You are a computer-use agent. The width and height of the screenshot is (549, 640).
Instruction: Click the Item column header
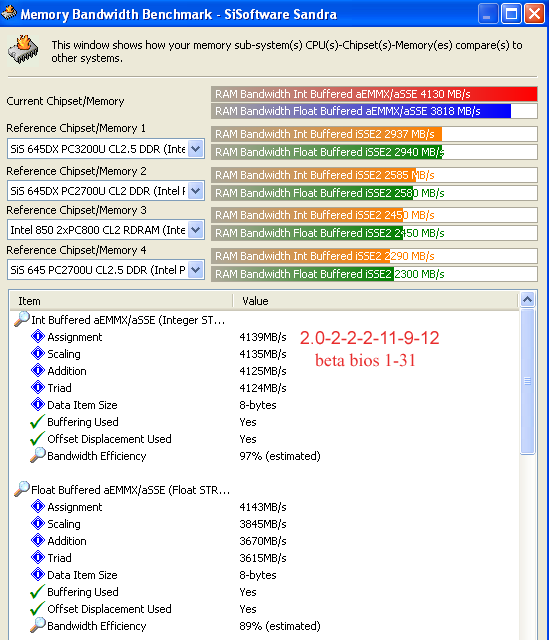(121, 301)
